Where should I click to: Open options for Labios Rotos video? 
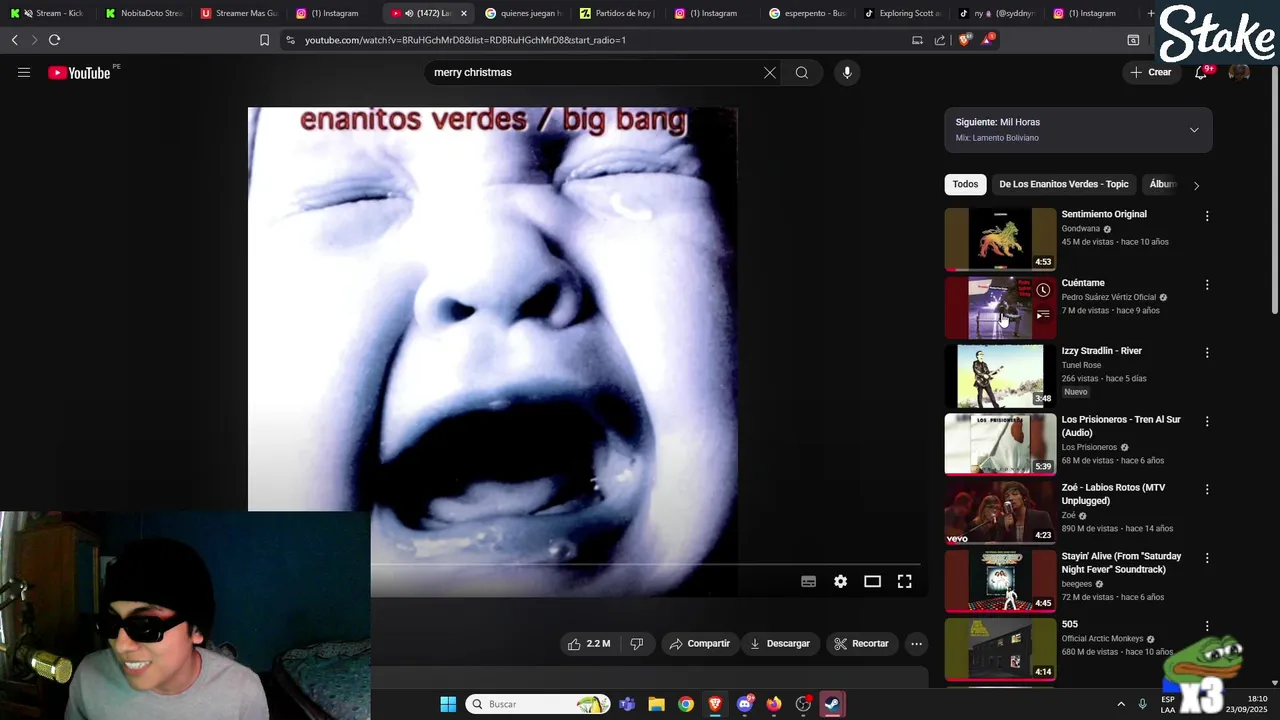click(1207, 489)
